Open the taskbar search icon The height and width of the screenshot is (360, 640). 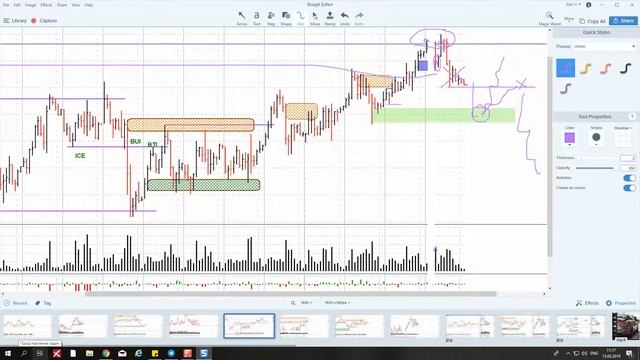pos(24,353)
